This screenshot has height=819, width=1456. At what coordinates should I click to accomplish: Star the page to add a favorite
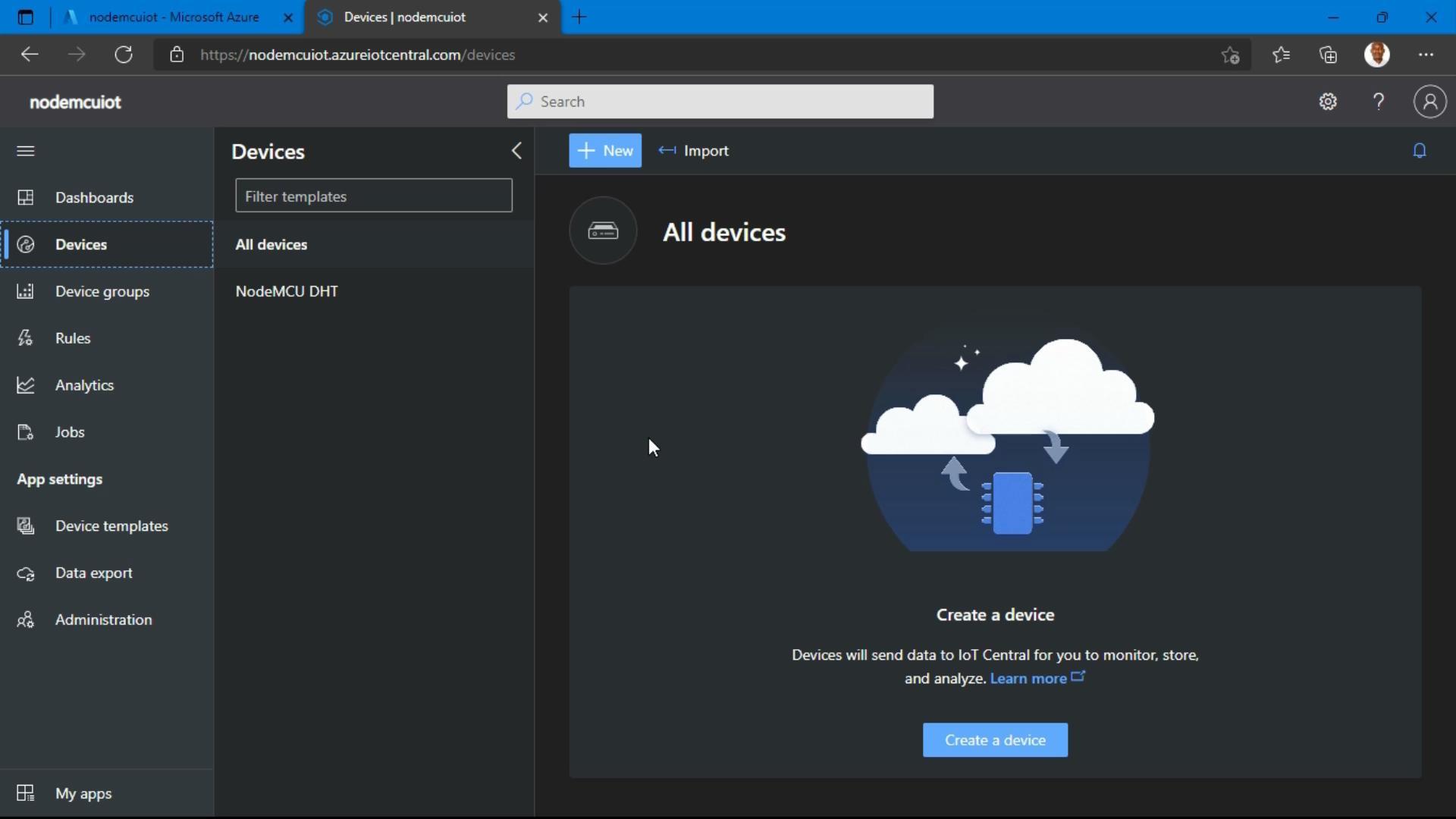1231,55
